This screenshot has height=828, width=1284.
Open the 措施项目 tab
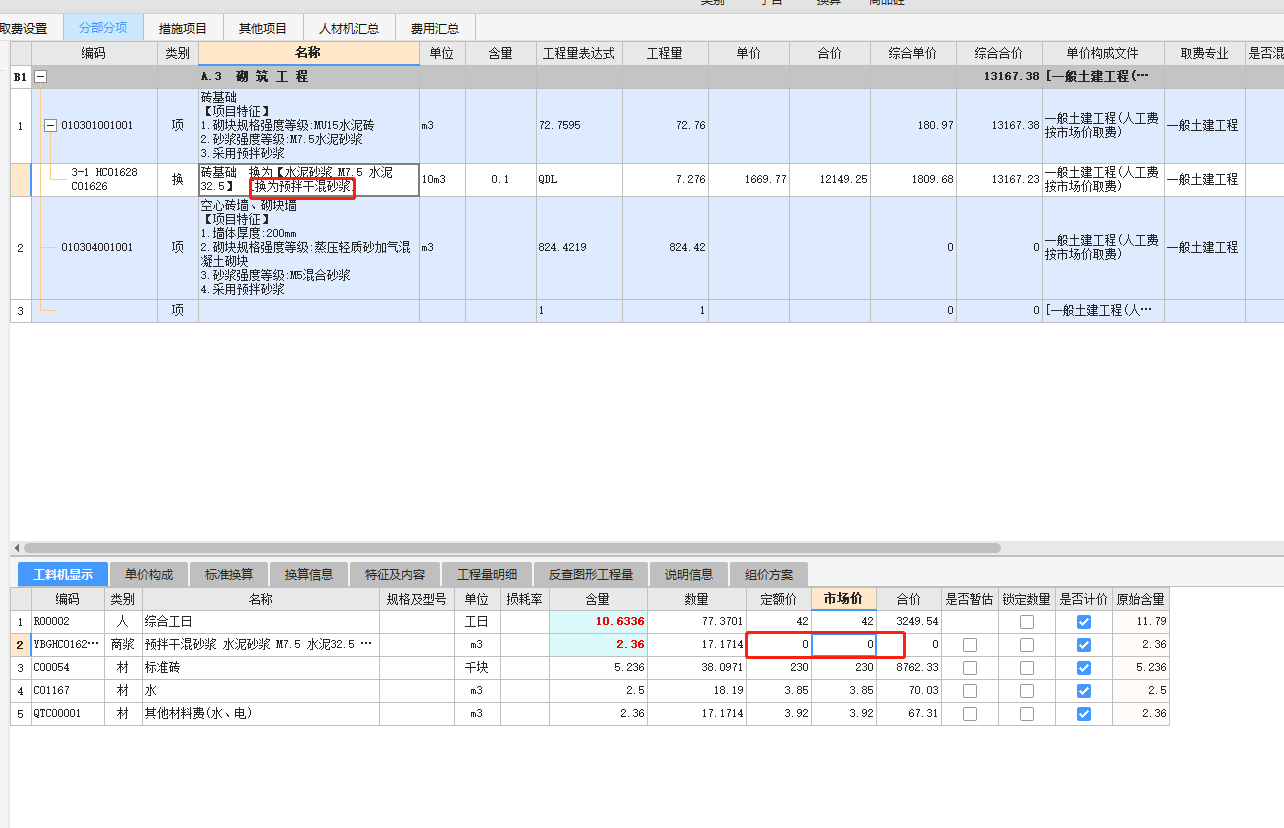pyautogui.click(x=183, y=28)
